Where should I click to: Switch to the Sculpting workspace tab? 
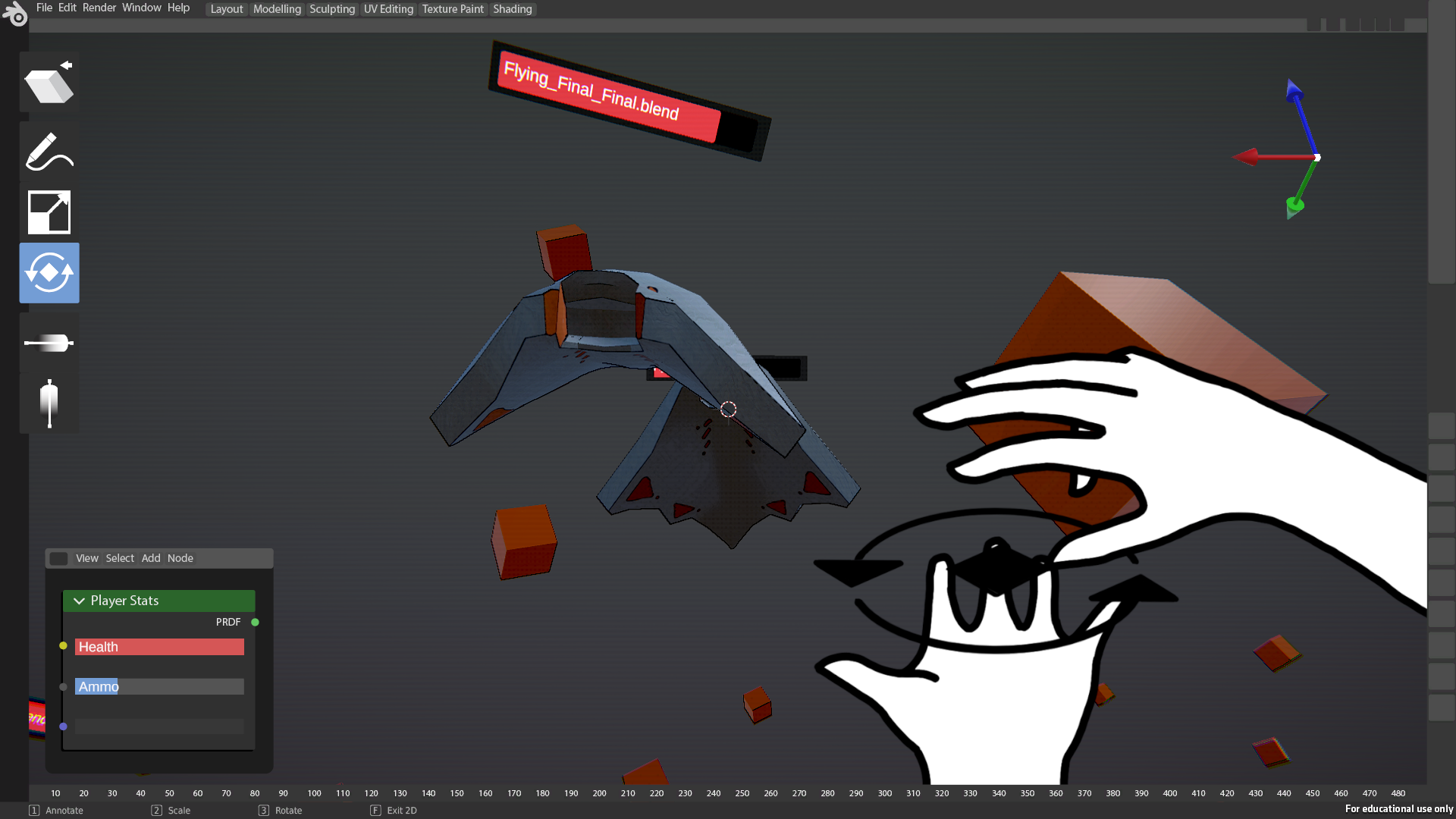click(332, 9)
